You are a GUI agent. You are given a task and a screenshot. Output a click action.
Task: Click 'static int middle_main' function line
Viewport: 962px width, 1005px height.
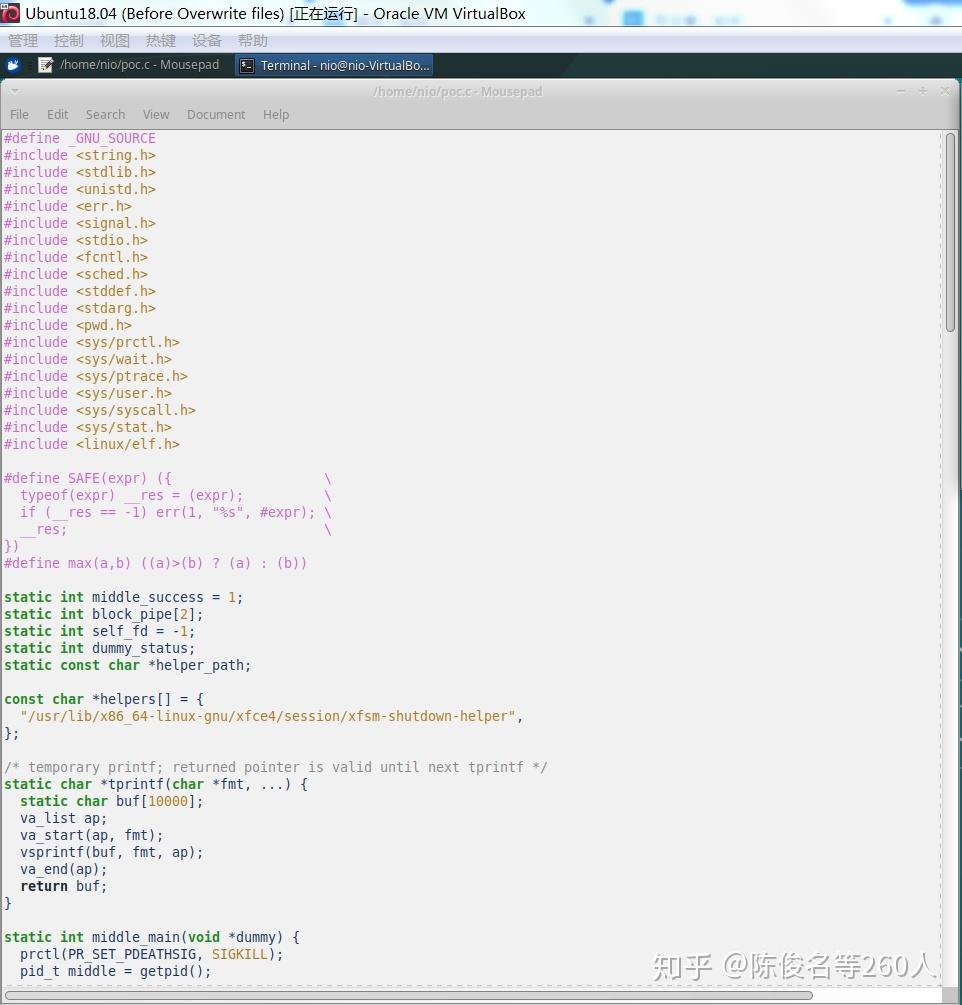152,937
